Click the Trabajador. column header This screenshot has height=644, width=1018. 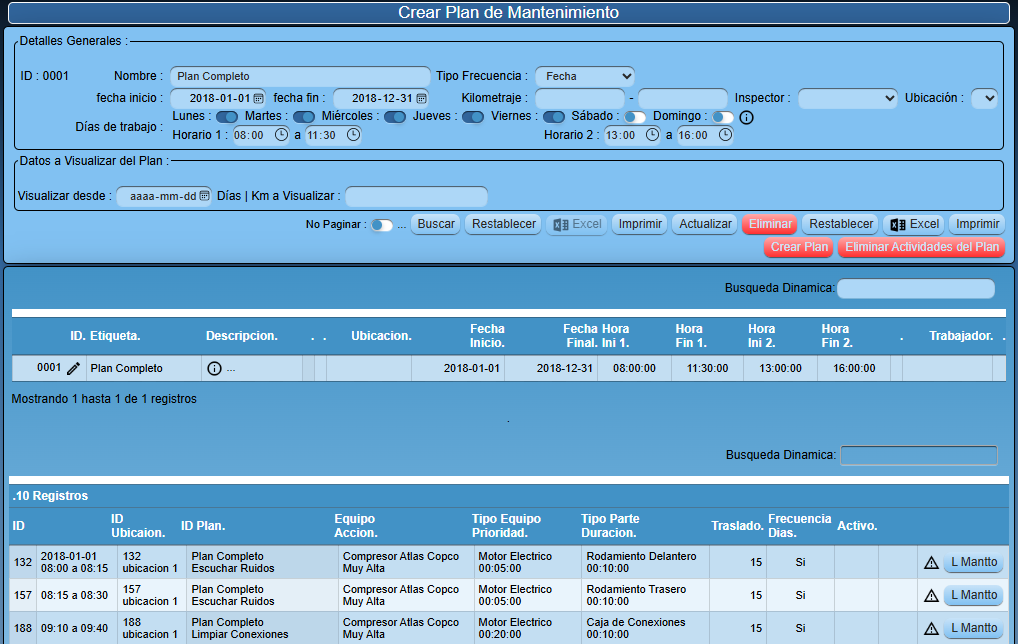point(961,336)
